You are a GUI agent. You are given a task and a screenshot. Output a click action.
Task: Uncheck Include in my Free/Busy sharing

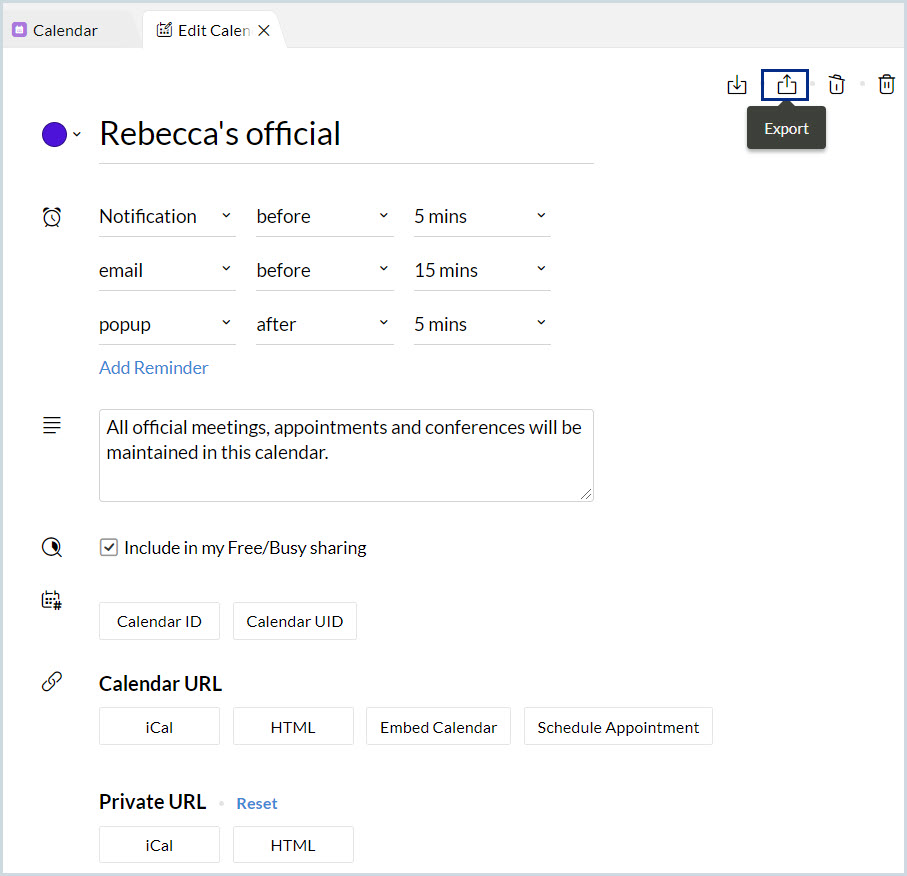tap(109, 548)
